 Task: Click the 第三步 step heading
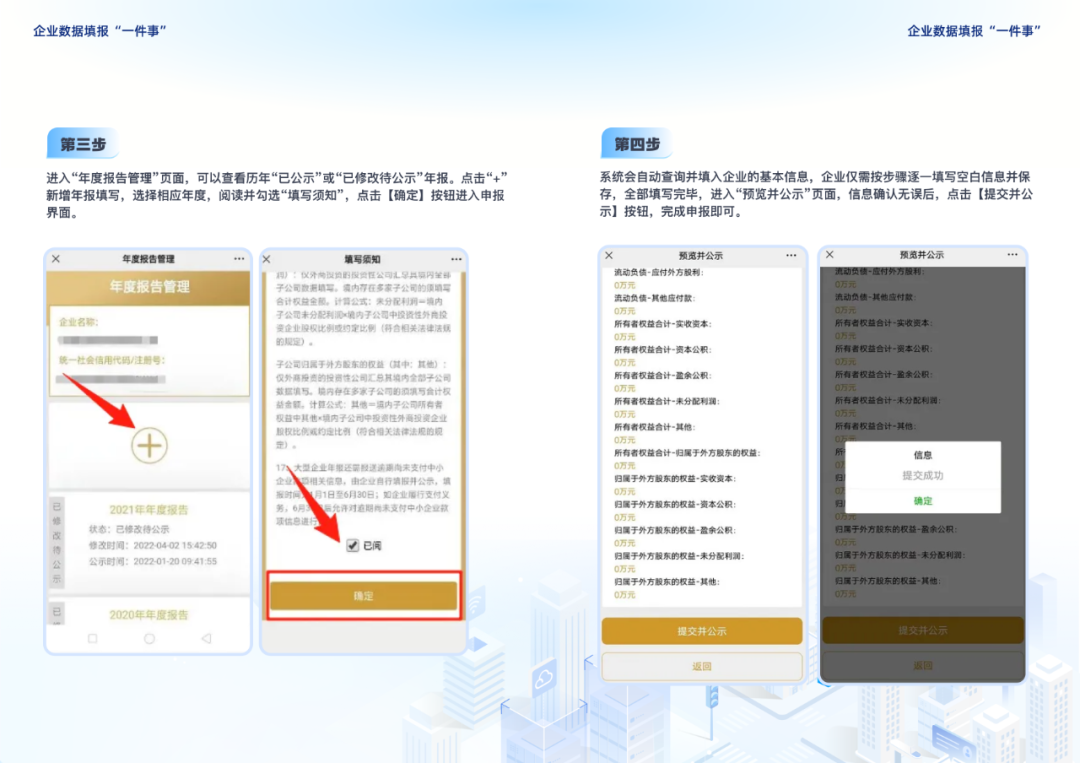click(x=83, y=144)
